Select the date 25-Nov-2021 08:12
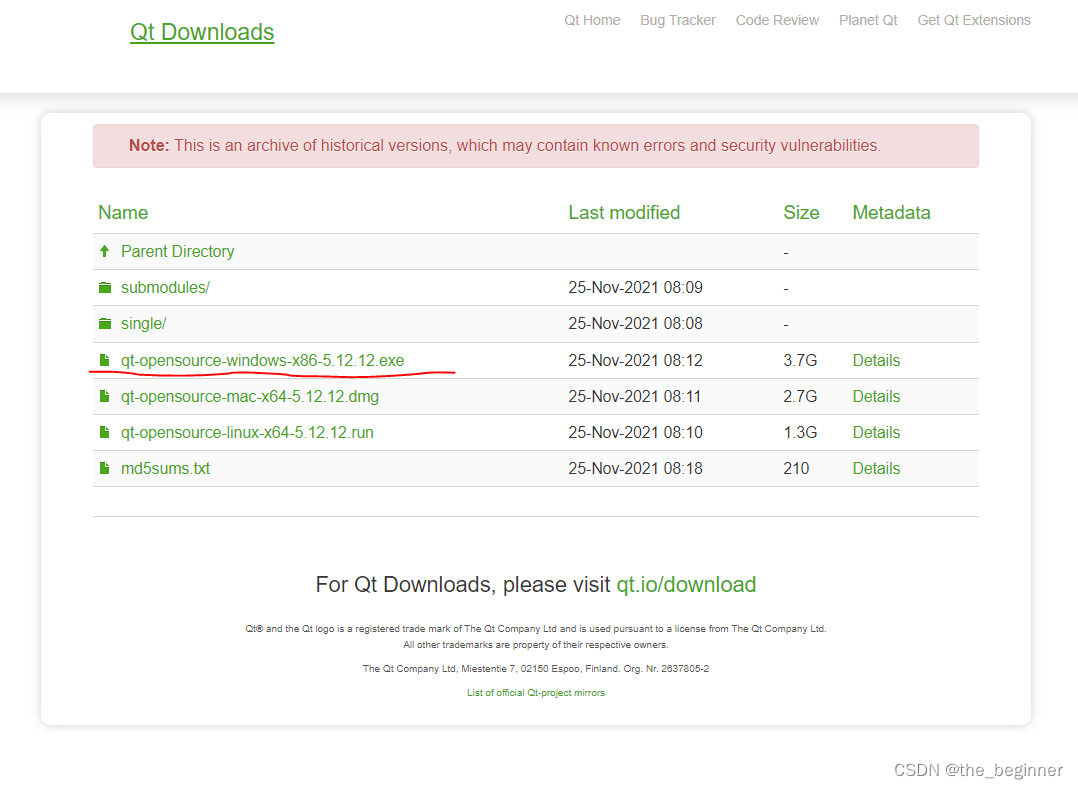 coord(635,361)
